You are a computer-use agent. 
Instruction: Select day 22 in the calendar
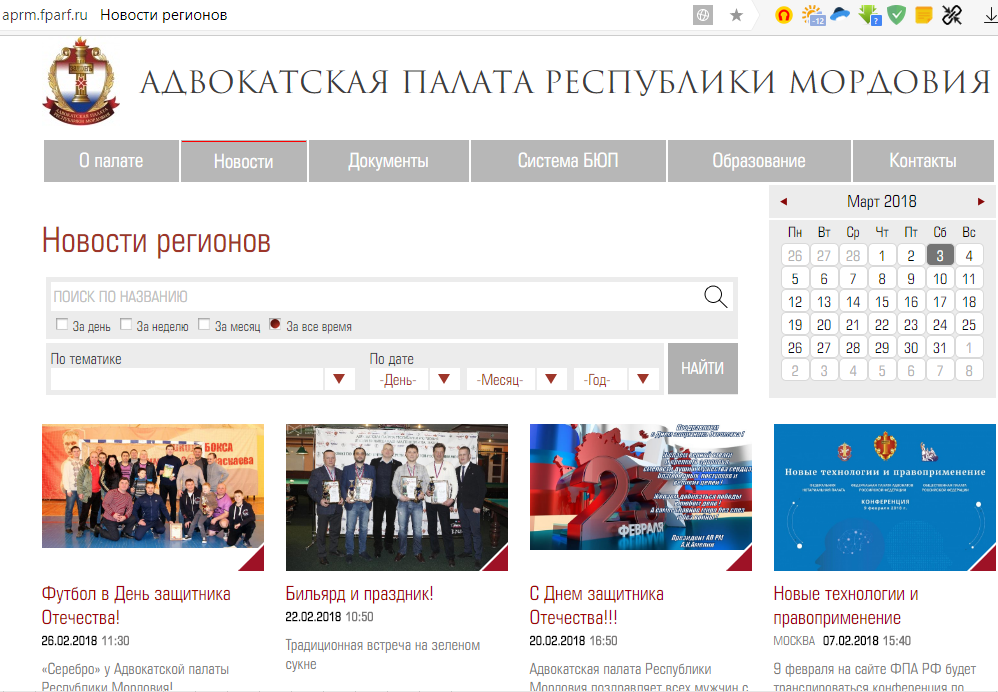pos(882,325)
